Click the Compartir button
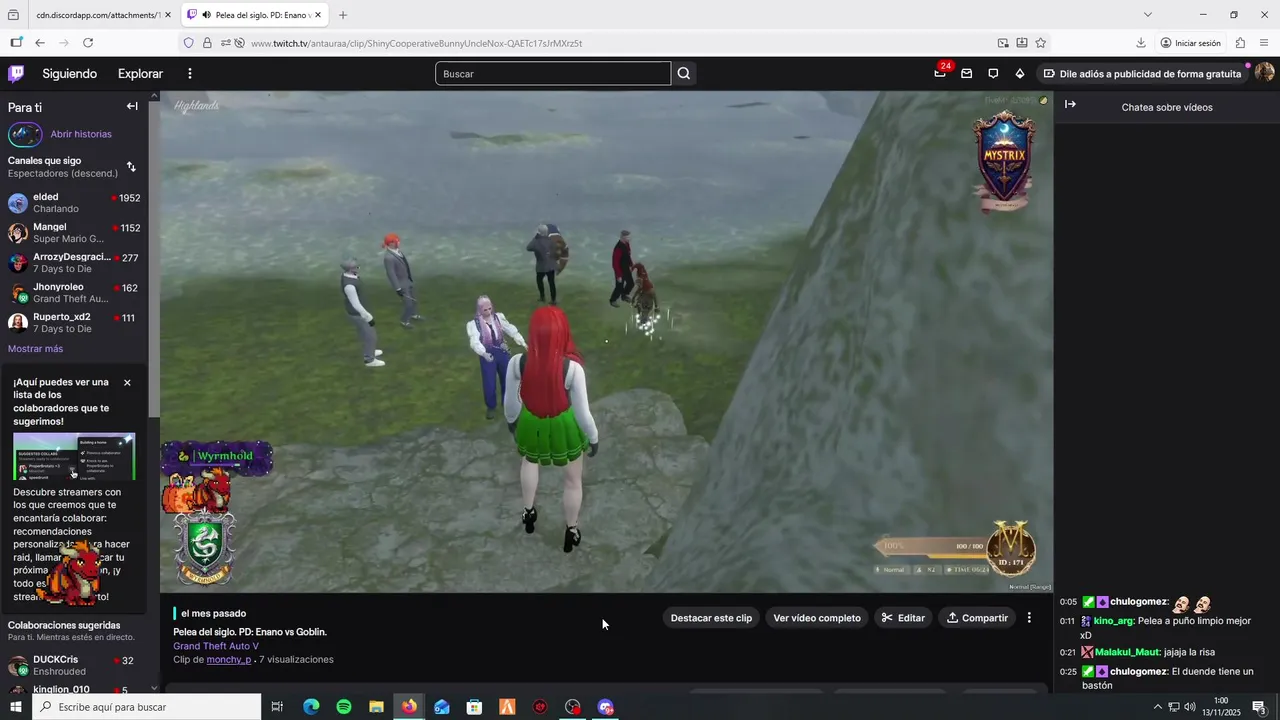 pos(977,618)
